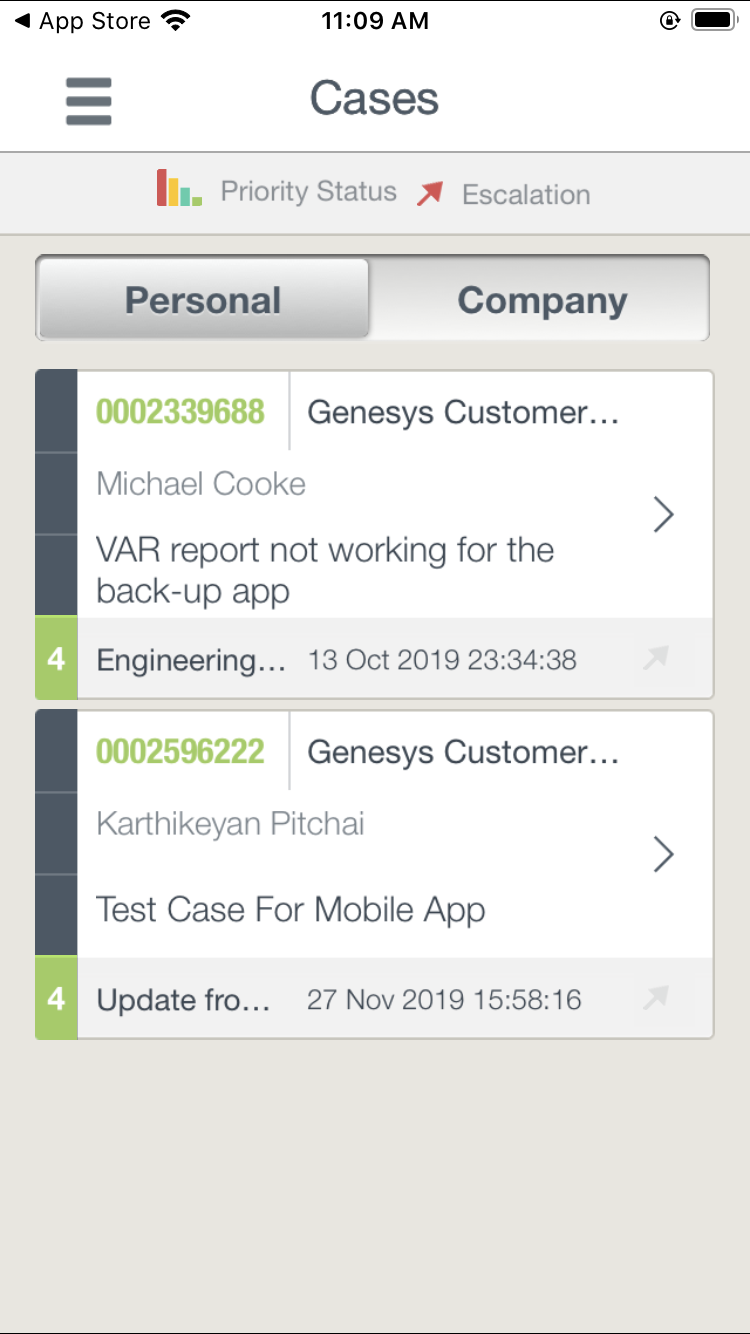Tap priority 4 badge on Engineering case
750x1334 pixels.
coord(56,659)
